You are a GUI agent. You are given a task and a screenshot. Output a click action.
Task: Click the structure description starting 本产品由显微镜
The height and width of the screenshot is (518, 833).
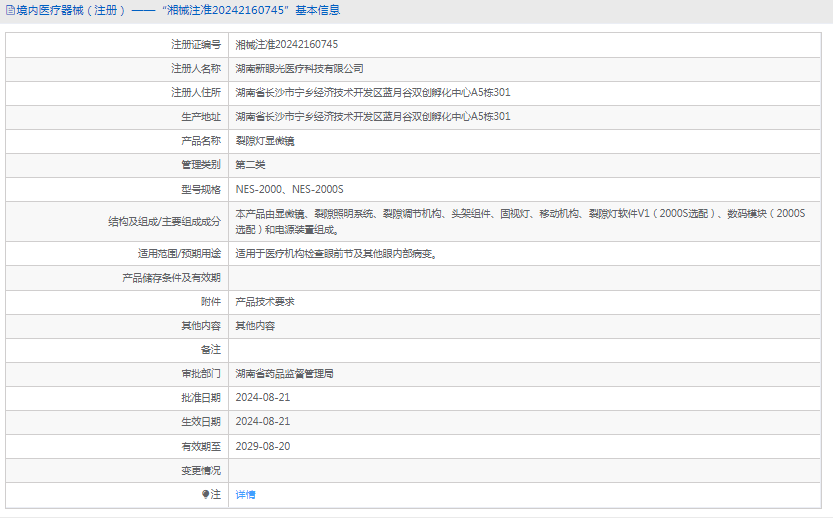coord(521,221)
